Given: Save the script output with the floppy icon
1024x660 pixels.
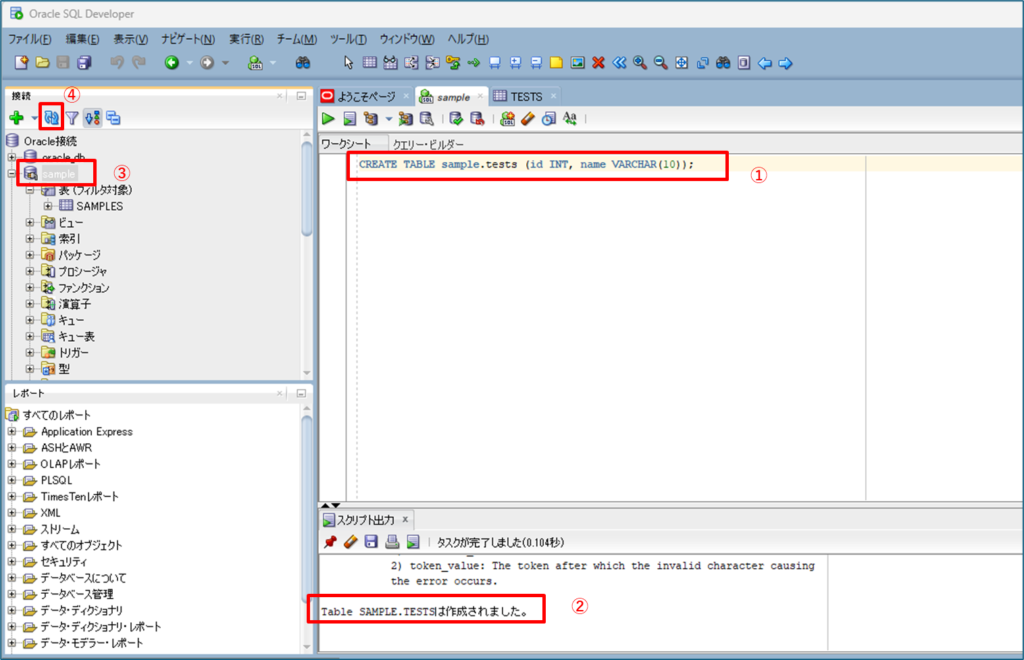Looking at the screenshot, I should click(x=370, y=542).
